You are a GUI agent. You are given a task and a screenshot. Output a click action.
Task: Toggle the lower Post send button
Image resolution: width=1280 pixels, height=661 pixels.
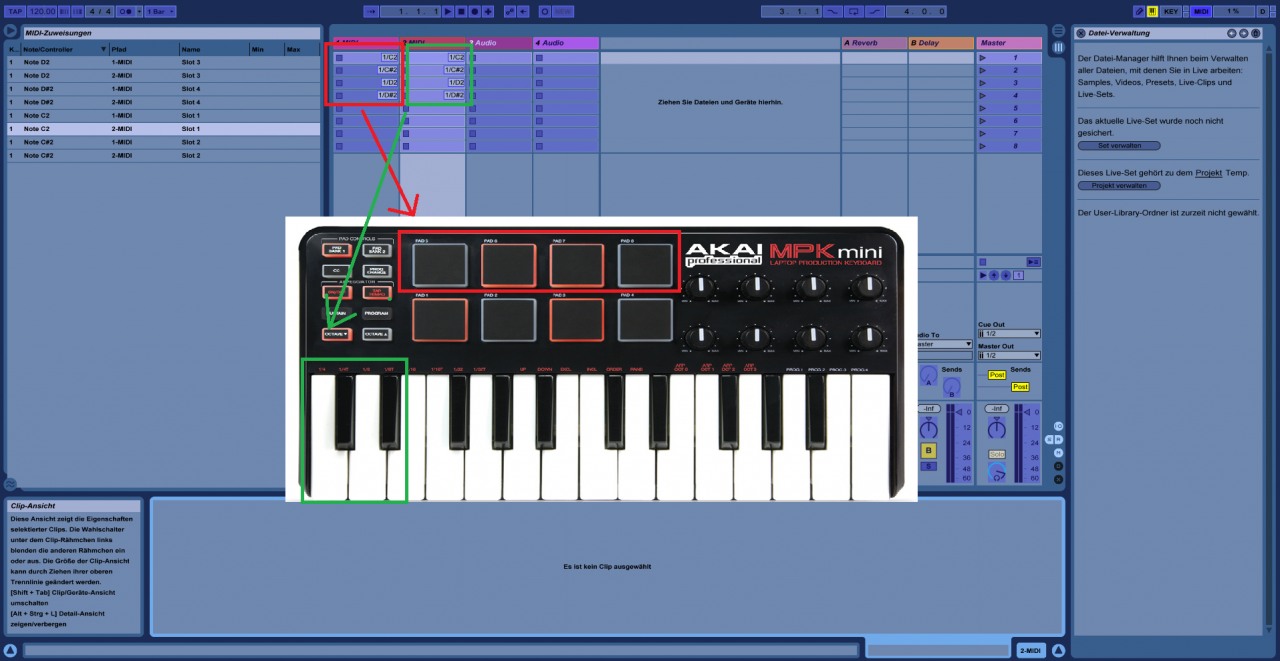[x=1020, y=387]
